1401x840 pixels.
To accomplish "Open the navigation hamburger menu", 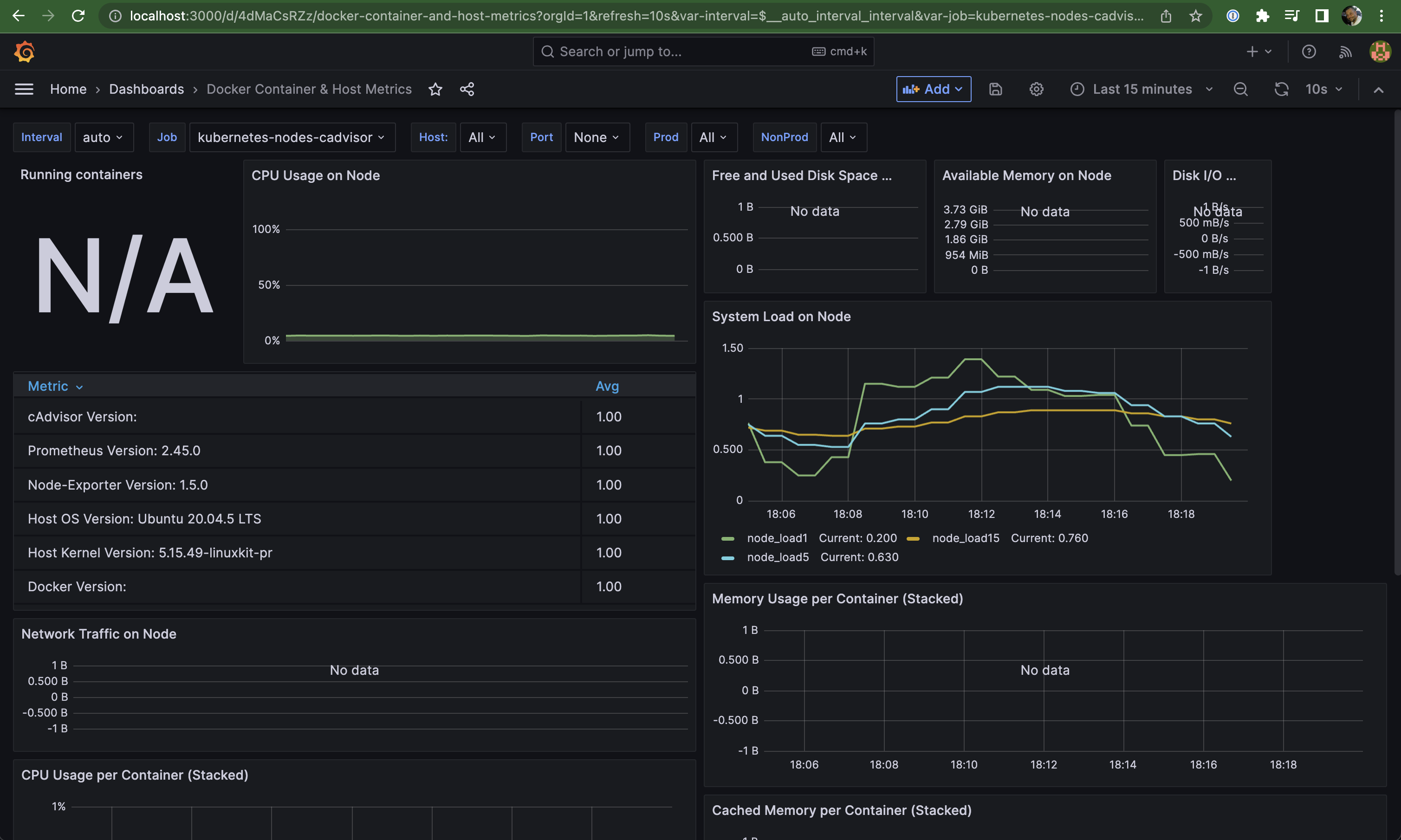I will (x=24, y=89).
